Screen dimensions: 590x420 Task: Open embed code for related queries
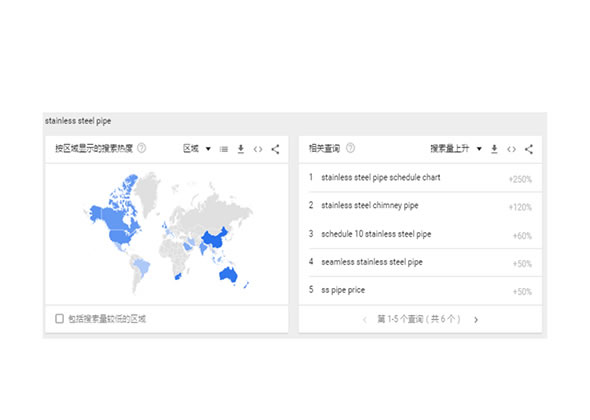click(x=511, y=149)
